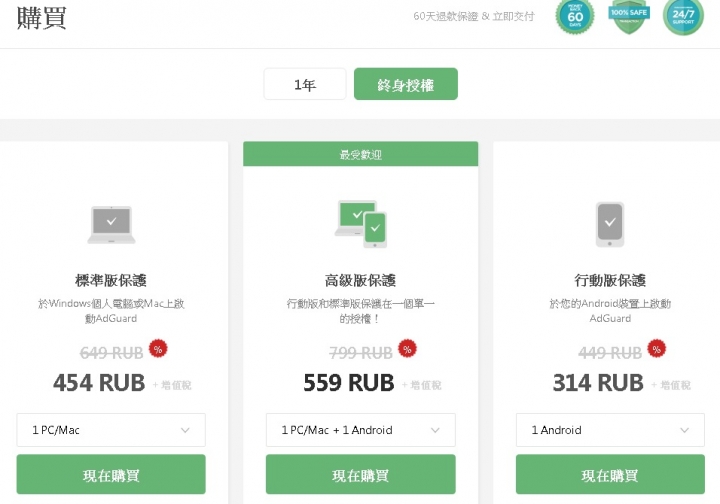Click the 559 RUB price

349,383
